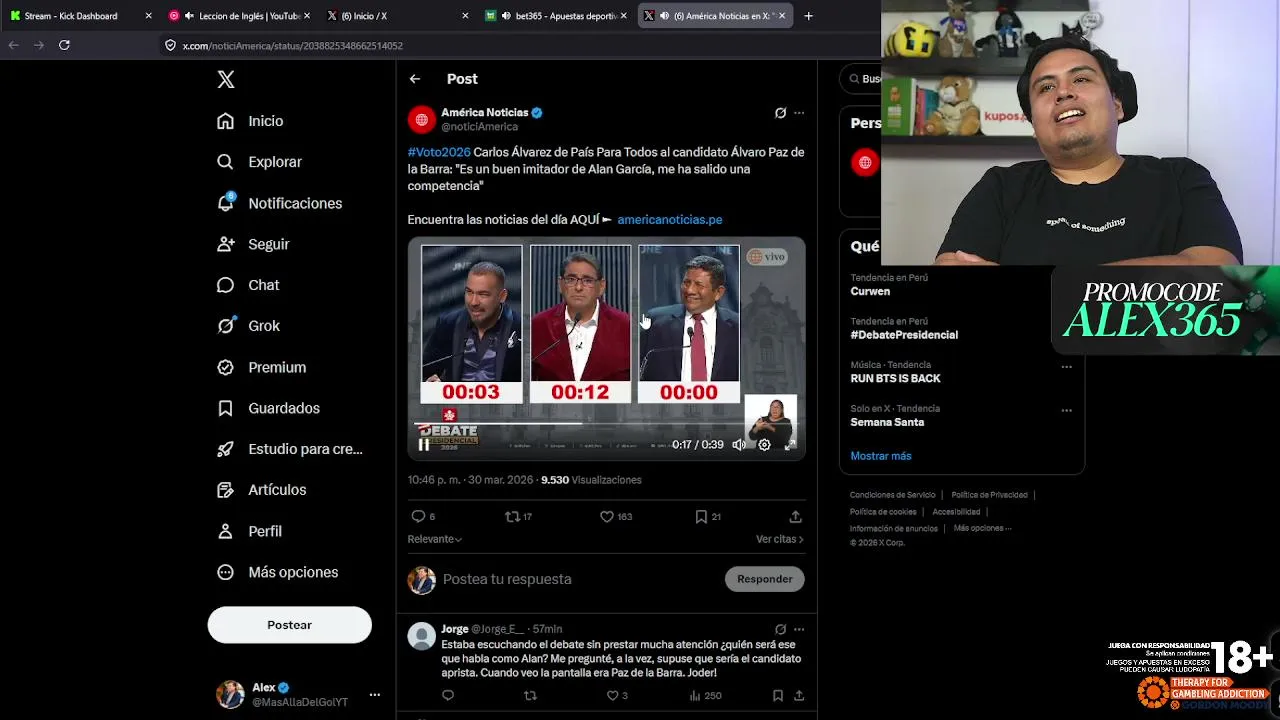Screen dimensions: 1280x720
Task: Repost Jorge's reply
Action: [x=530, y=696]
